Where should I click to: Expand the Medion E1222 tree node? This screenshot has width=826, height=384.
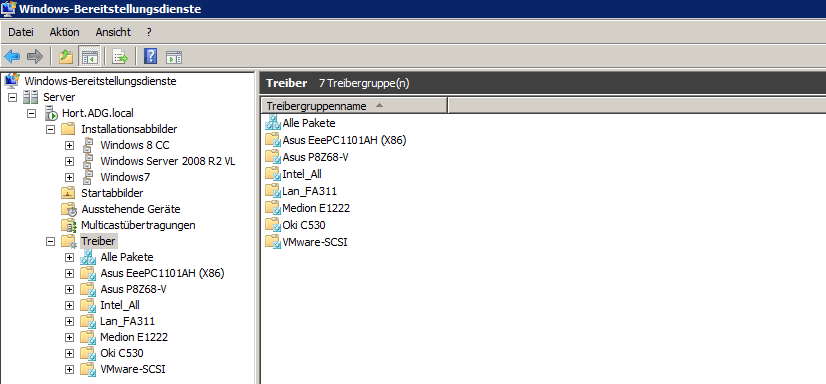(x=70, y=337)
